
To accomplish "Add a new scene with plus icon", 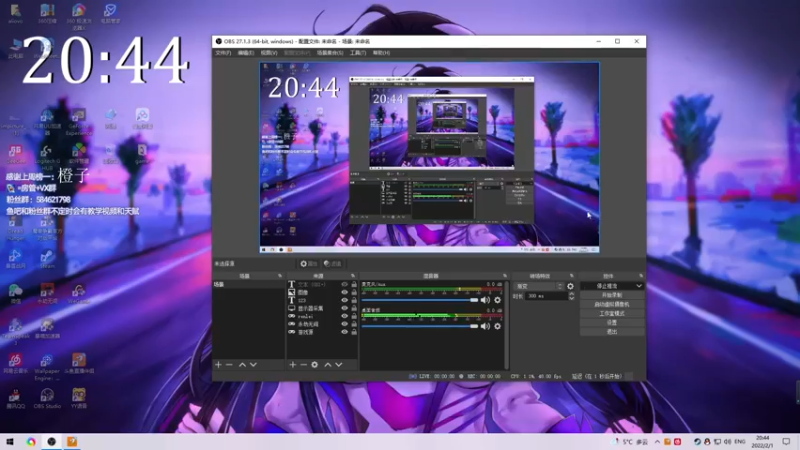I will [x=218, y=365].
